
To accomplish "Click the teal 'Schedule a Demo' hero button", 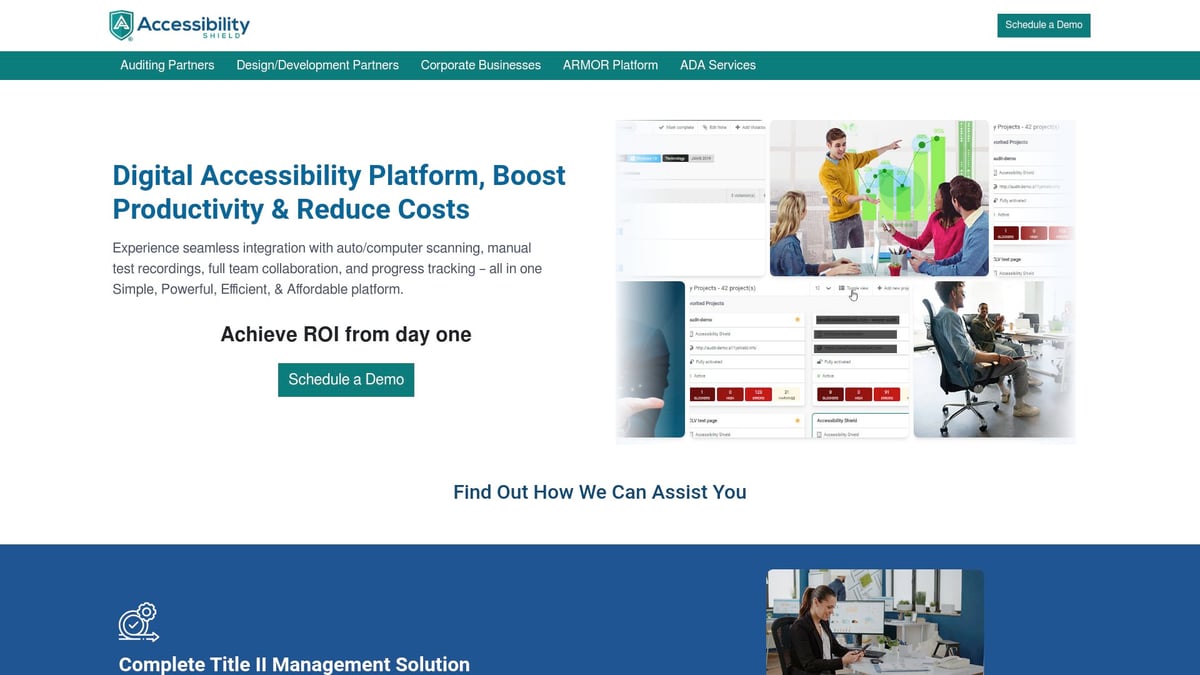I will click(346, 380).
